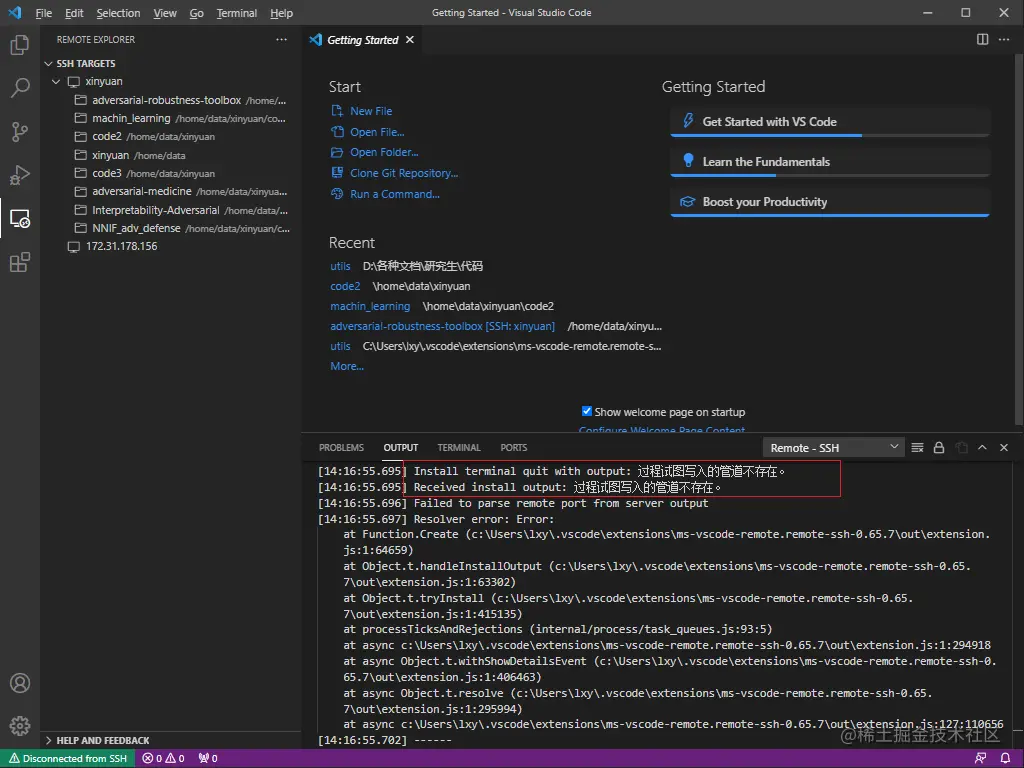Toggle the output scroll lock icon
Viewport: 1024px width, 768px height.
939,448
